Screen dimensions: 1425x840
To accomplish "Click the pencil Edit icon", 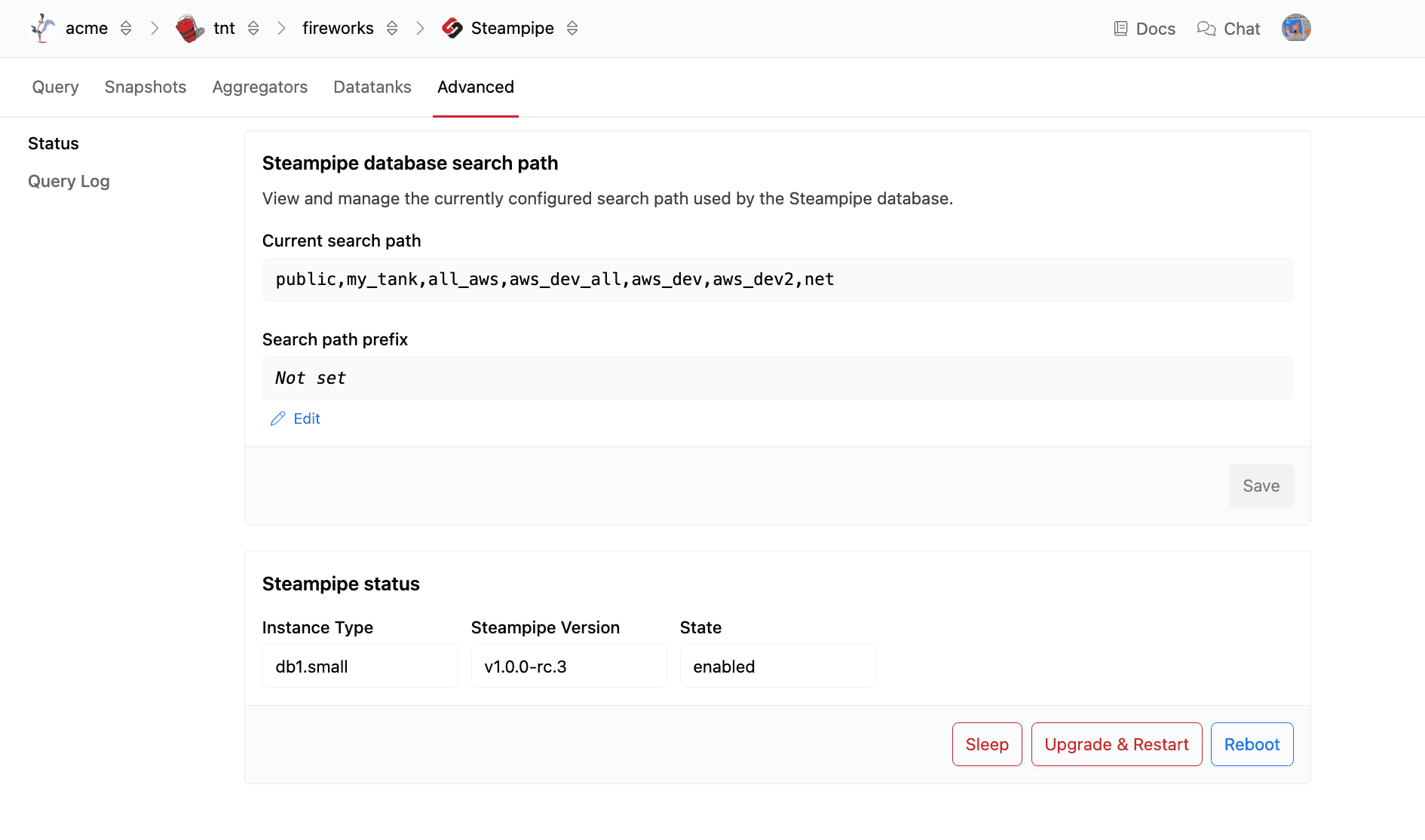I will point(277,418).
